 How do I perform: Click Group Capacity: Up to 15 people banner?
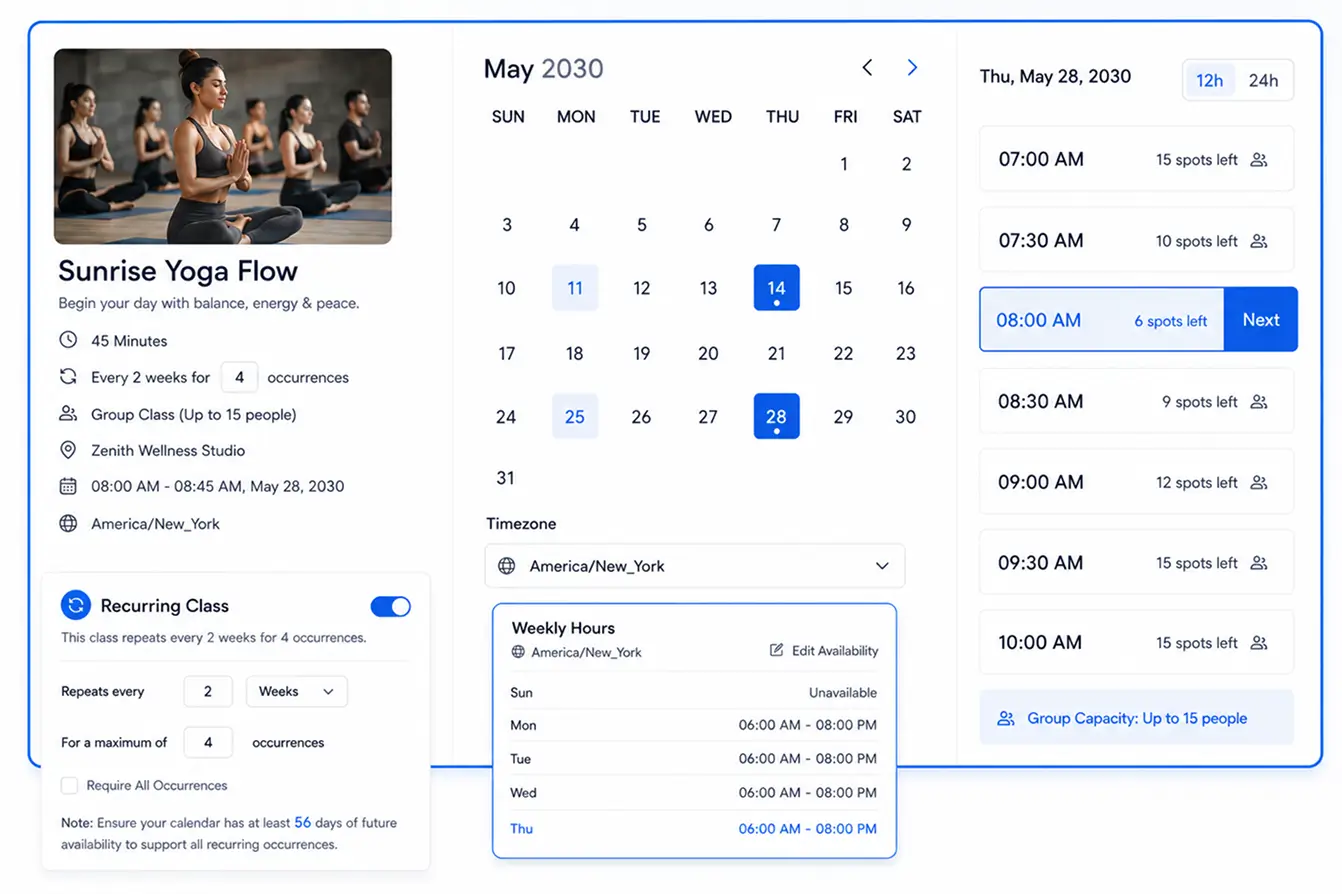pos(1136,718)
